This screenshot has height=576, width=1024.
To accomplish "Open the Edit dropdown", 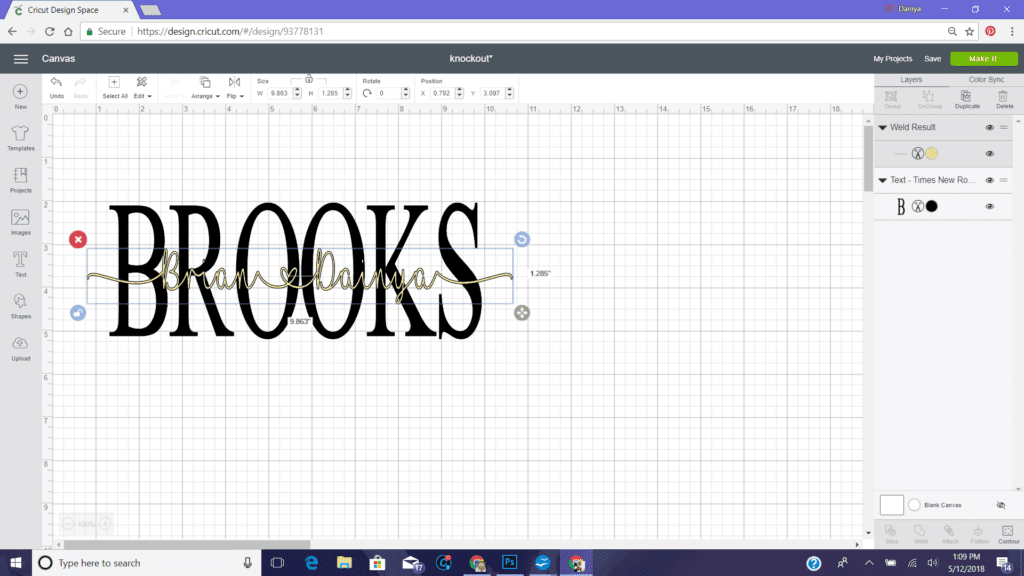I will coord(142,87).
